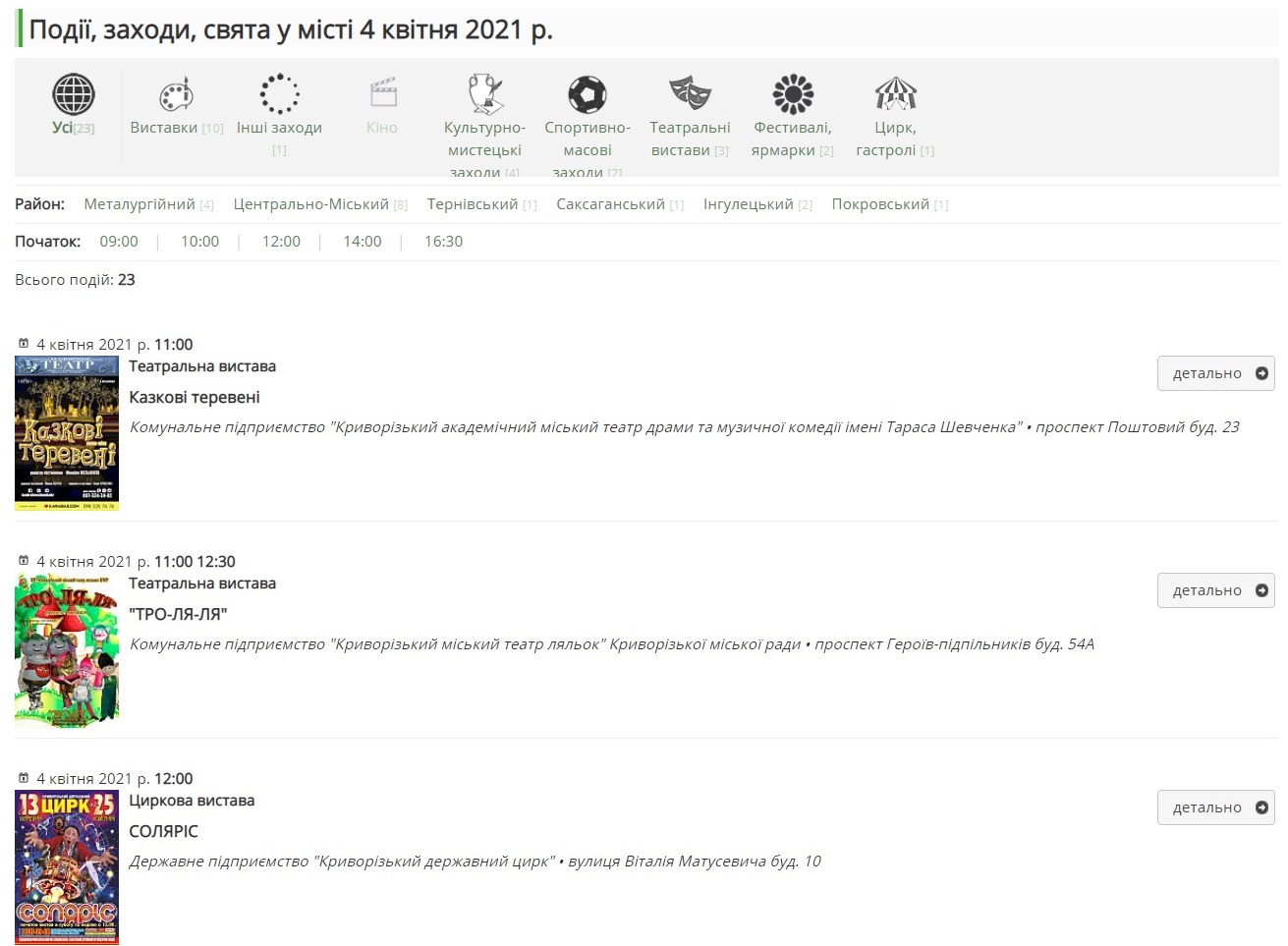The image size is (1288, 946).
Task: Click calendar icon beside 11:00 Казкові теревені date
Action: 24,344
